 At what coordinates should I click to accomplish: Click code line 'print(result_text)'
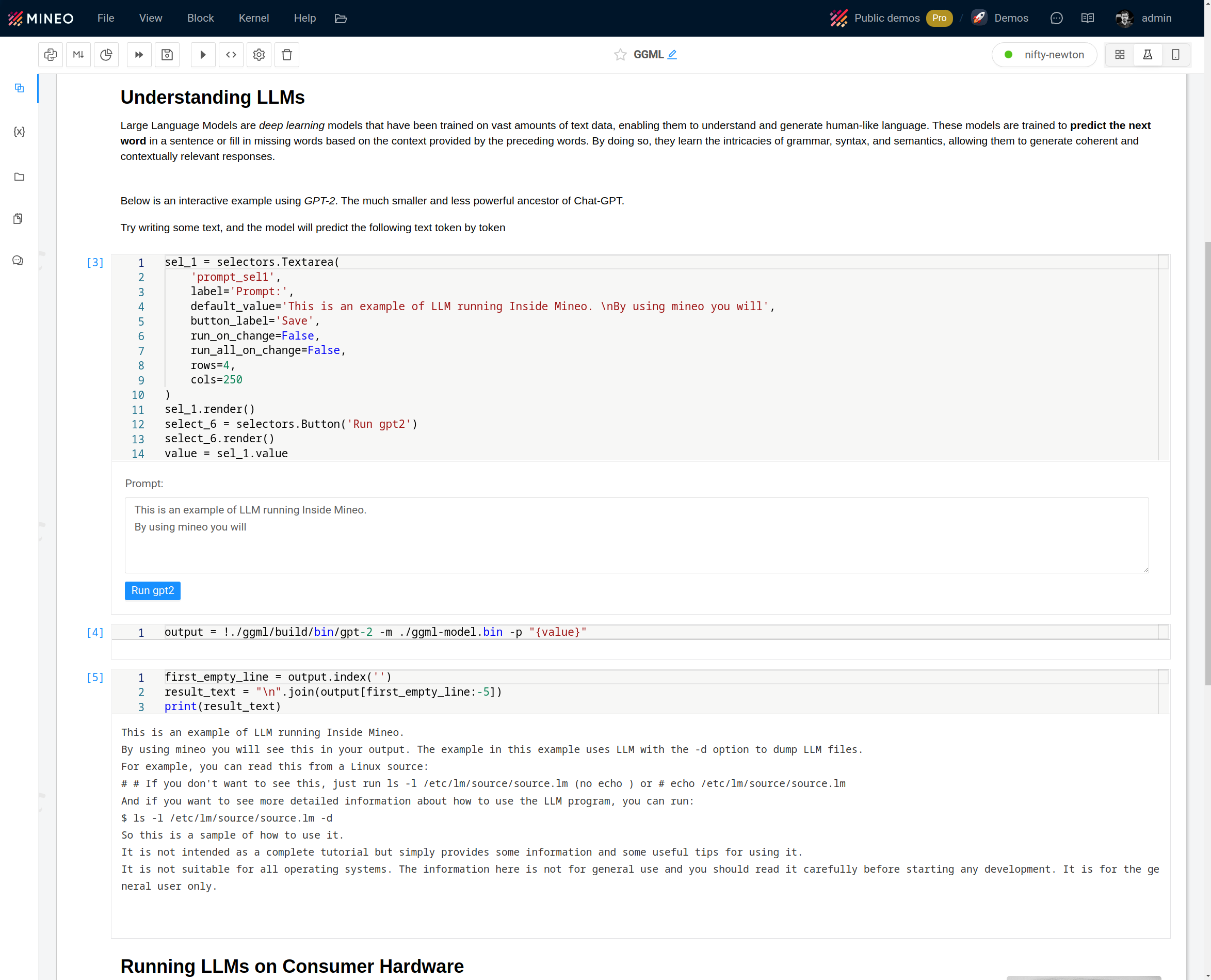(x=222, y=707)
